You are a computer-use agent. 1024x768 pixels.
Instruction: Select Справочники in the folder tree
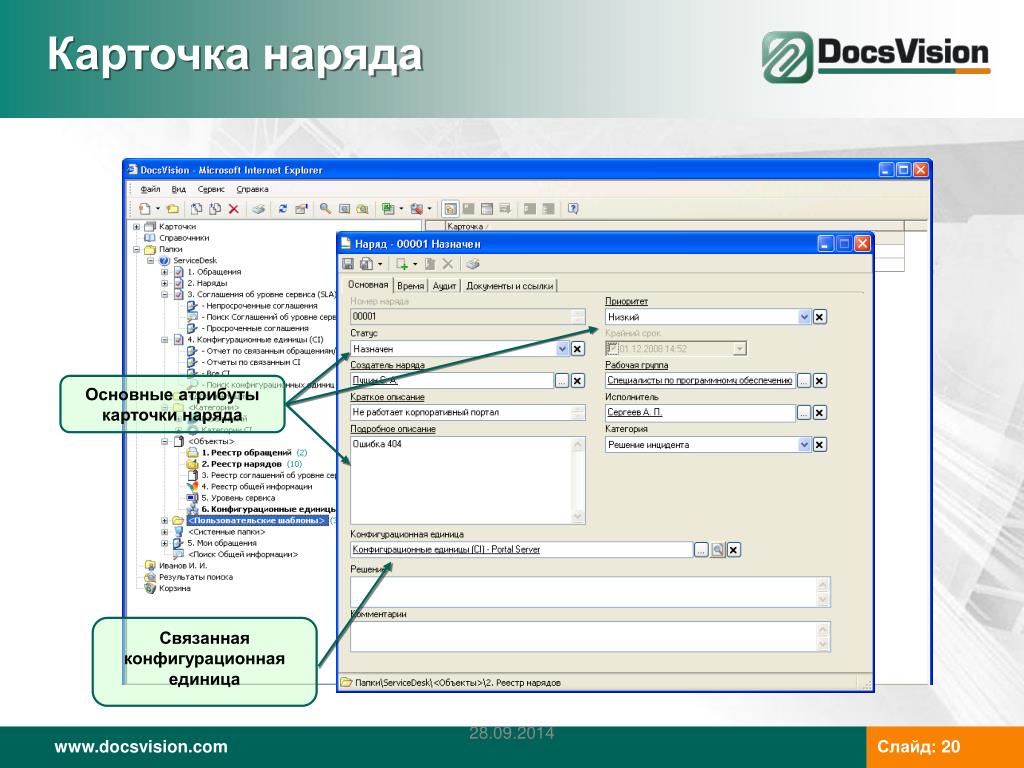[184, 238]
